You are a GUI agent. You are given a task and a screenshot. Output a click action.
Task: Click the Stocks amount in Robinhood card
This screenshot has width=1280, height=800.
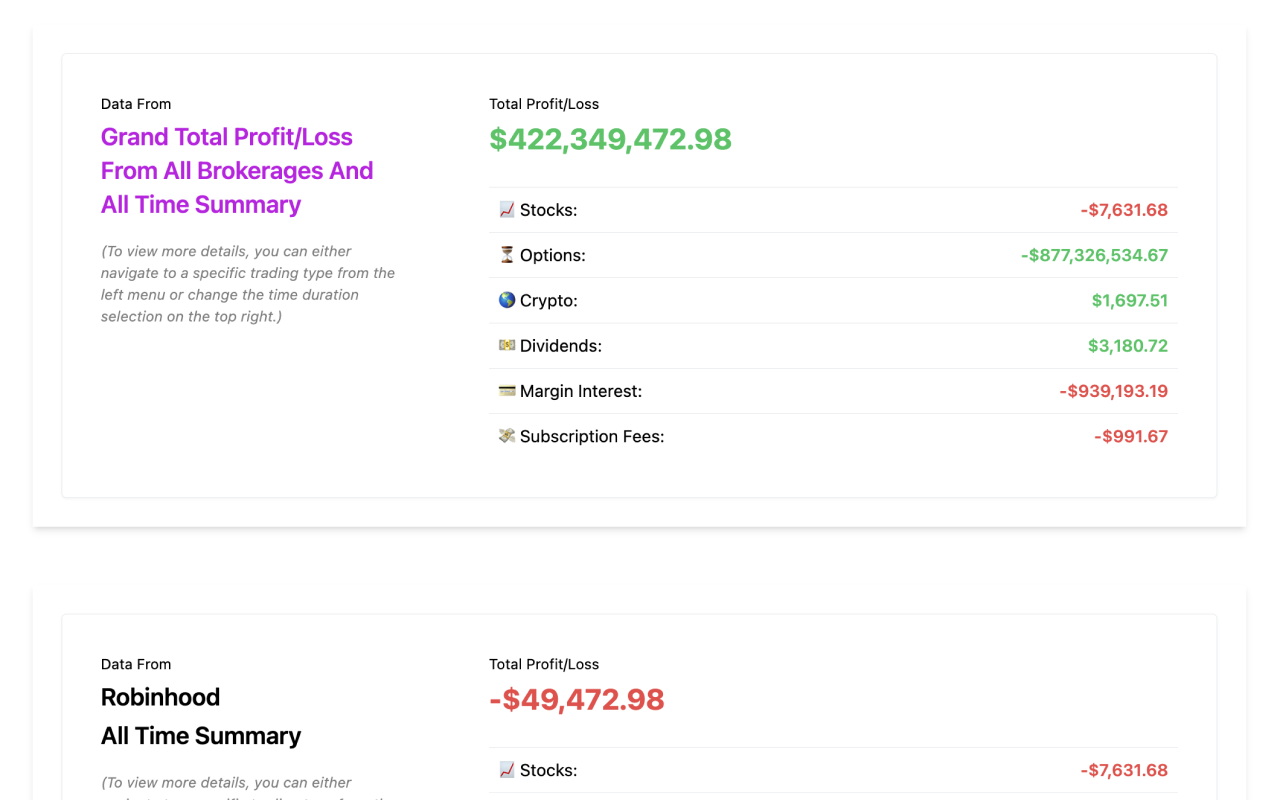pos(1123,770)
